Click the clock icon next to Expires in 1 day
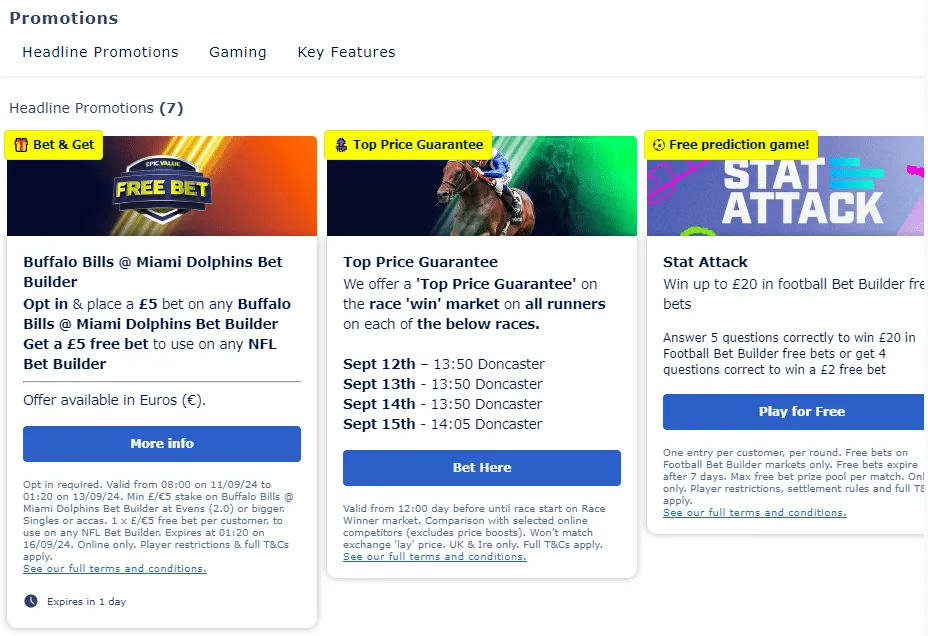 click(x=29, y=601)
